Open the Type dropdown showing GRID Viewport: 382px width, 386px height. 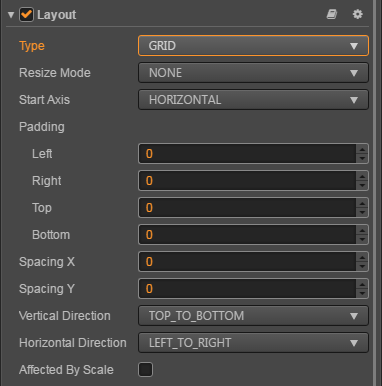[x=253, y=45]
